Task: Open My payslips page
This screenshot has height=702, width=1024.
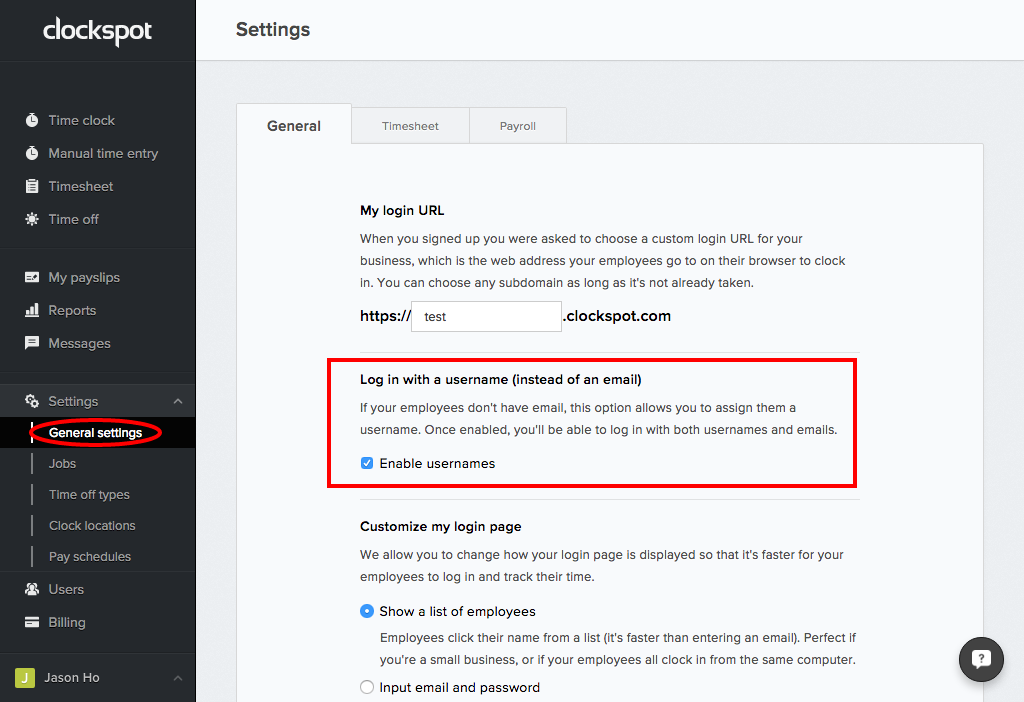Action: pos(84,278)
